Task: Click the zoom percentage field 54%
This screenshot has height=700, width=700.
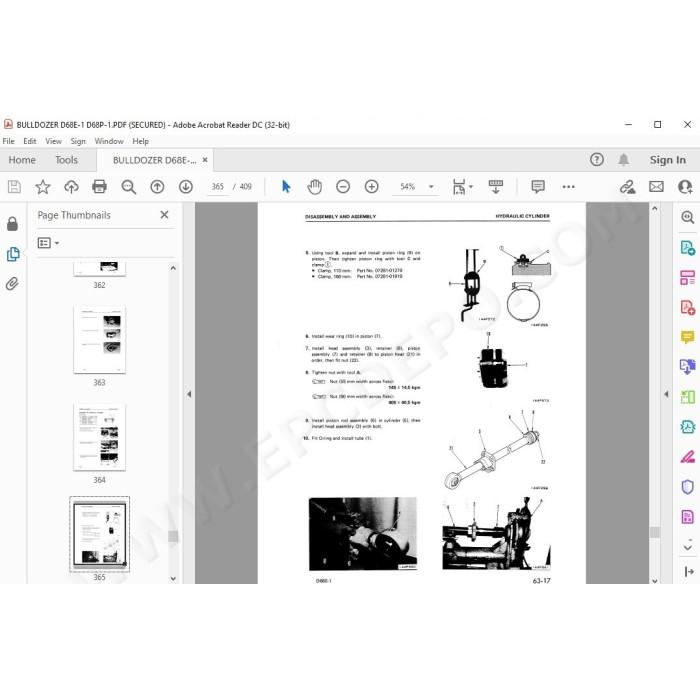Action: (408, 187)
